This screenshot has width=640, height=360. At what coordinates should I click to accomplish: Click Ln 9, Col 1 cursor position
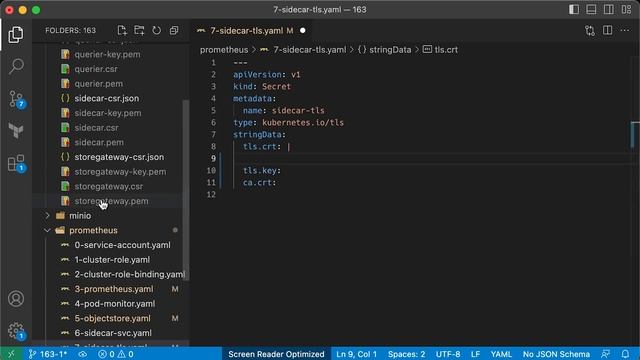point(356,354)
